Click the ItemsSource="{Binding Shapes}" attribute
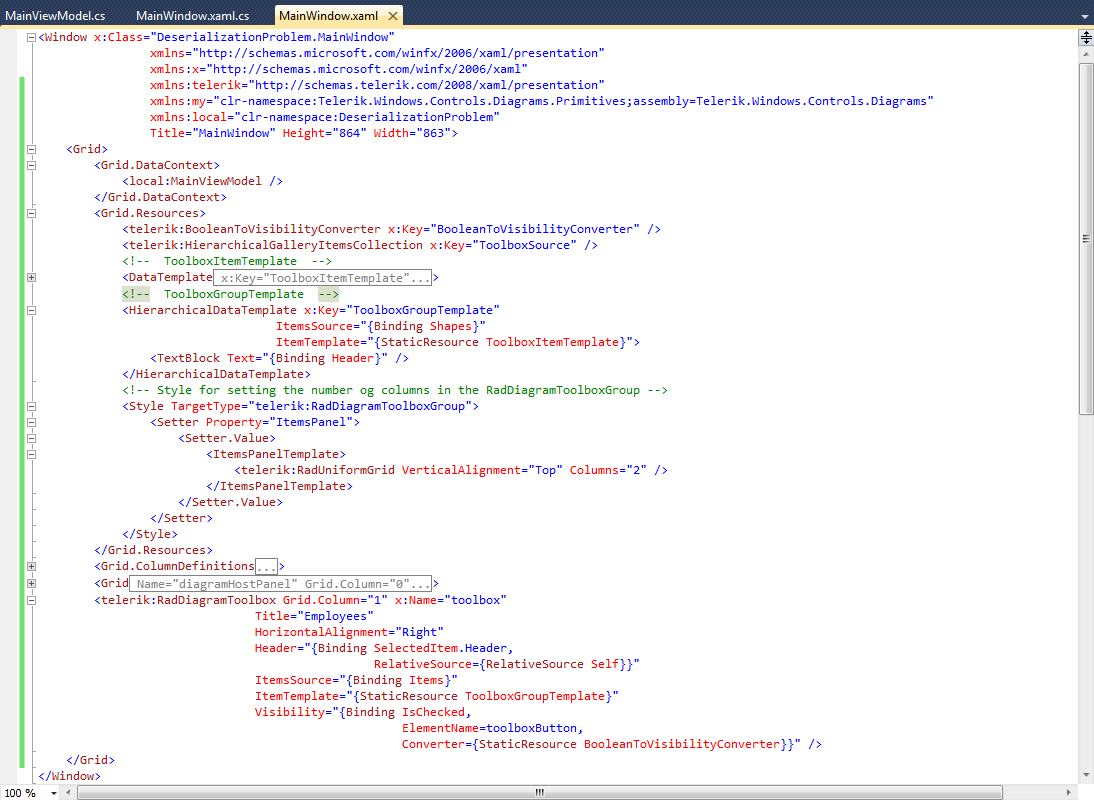The image size is (1094, 800). point(380,326)
